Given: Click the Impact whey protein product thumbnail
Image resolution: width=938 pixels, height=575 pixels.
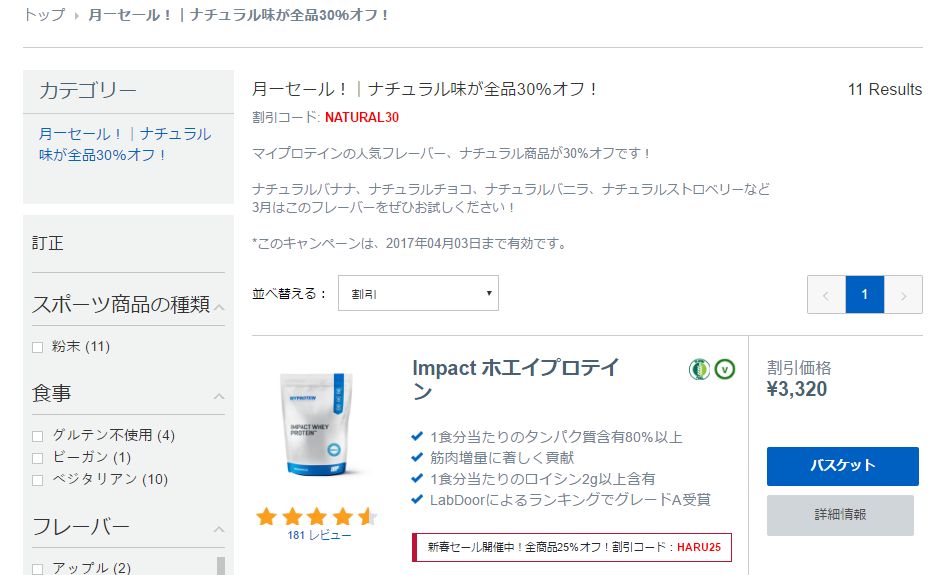Looking at the screenshot, I should click(x=317, y=424).
